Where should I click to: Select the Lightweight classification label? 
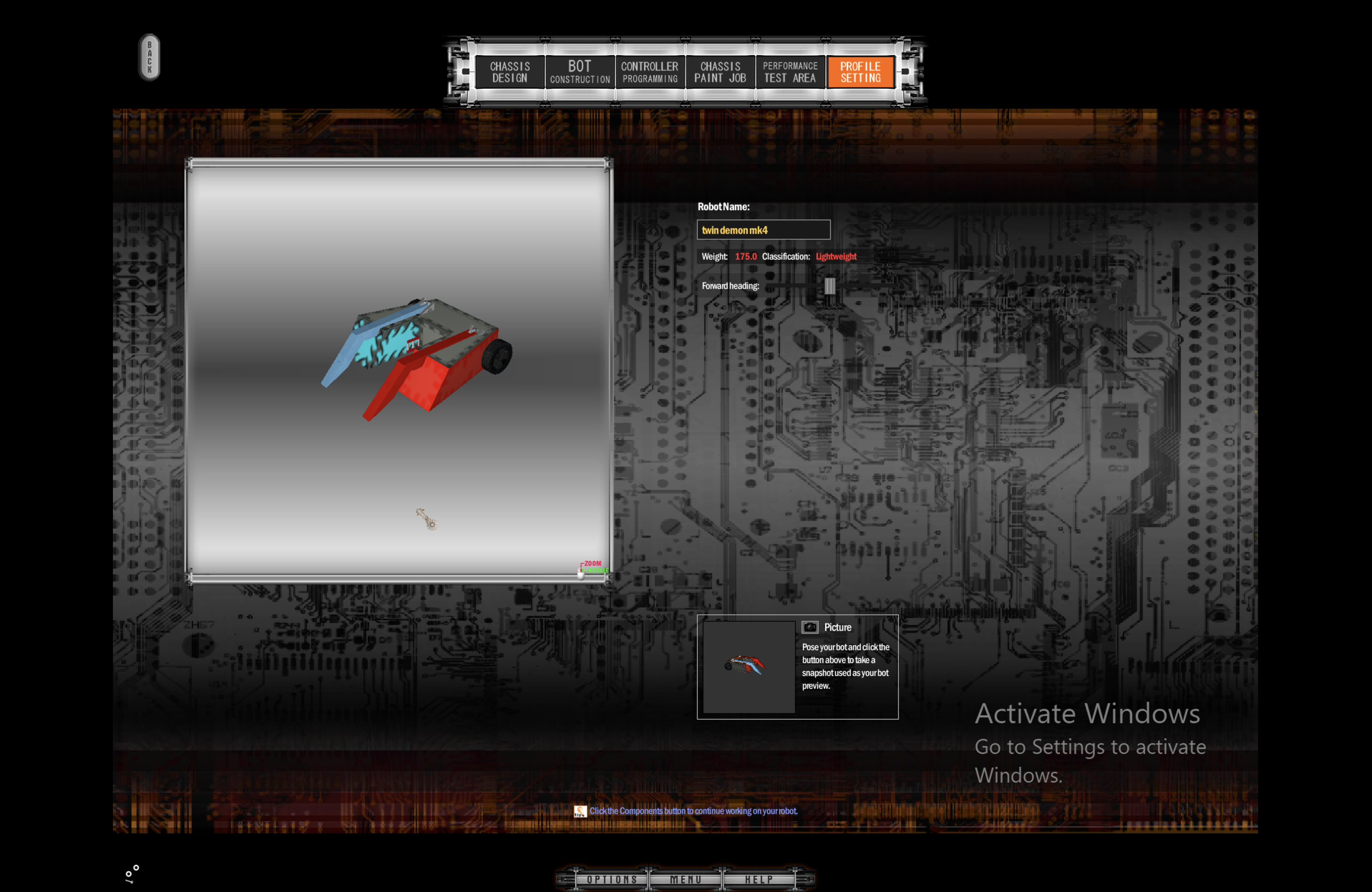(x=836, y=256)
